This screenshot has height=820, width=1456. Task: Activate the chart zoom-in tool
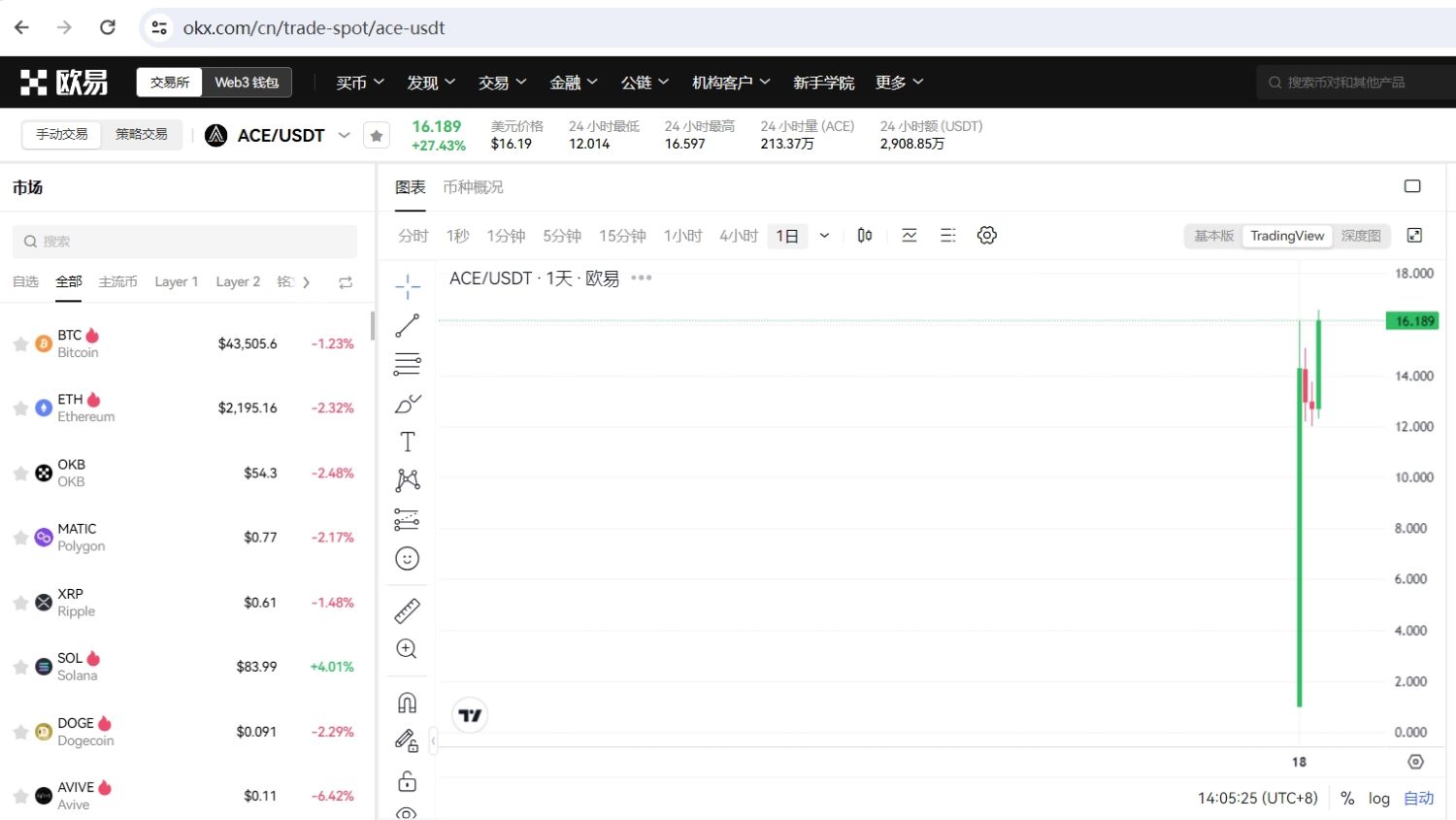(x=408, y=649)
